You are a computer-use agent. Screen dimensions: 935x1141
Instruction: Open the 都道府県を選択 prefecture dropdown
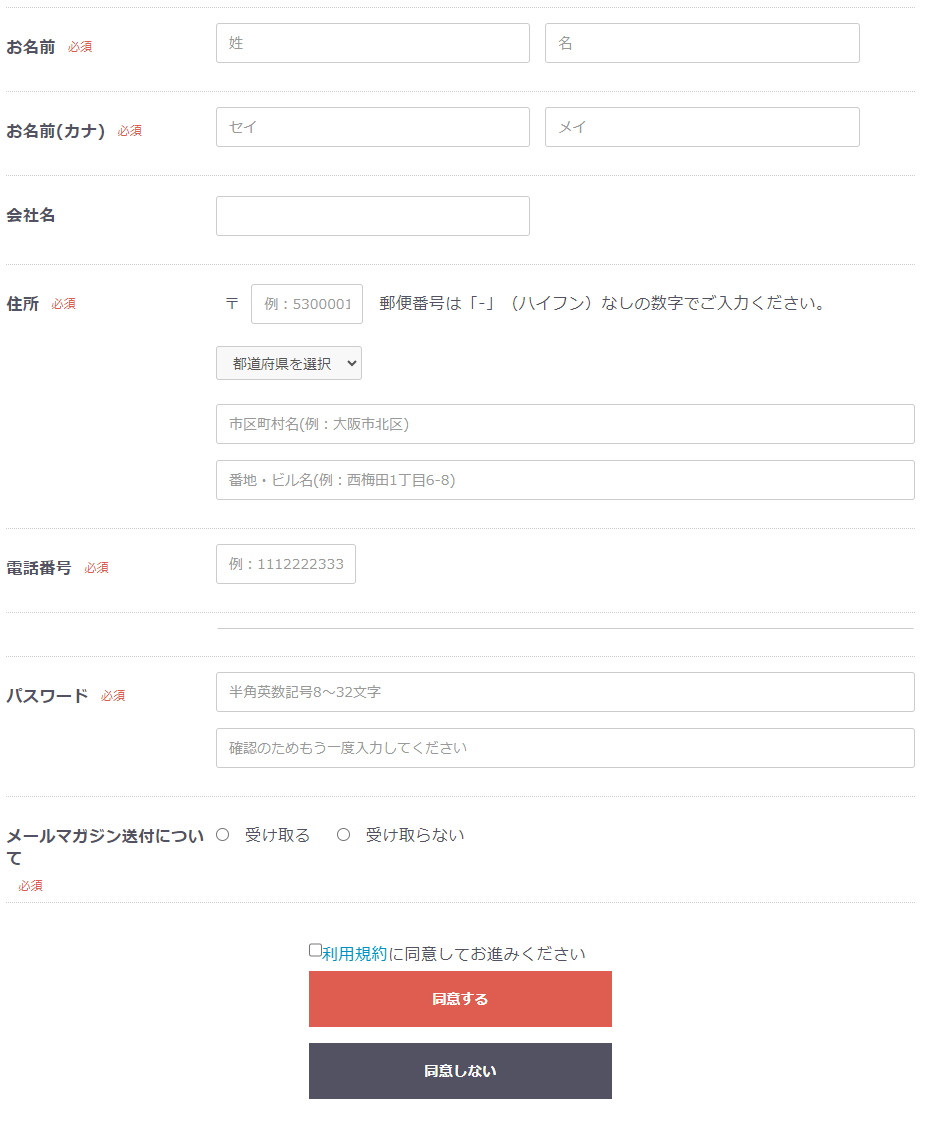[x=289, y=363]
